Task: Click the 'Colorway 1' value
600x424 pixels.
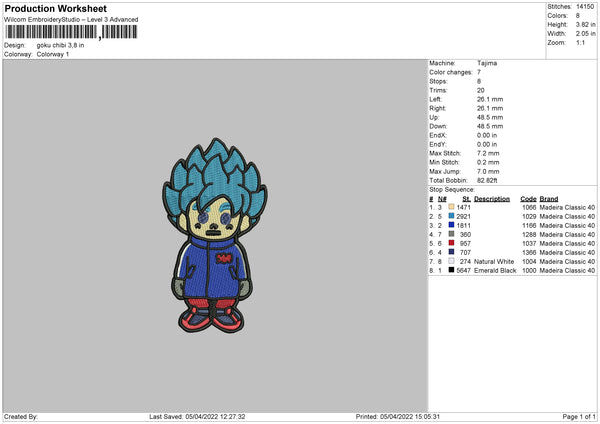Action: [x=53, y=54]
